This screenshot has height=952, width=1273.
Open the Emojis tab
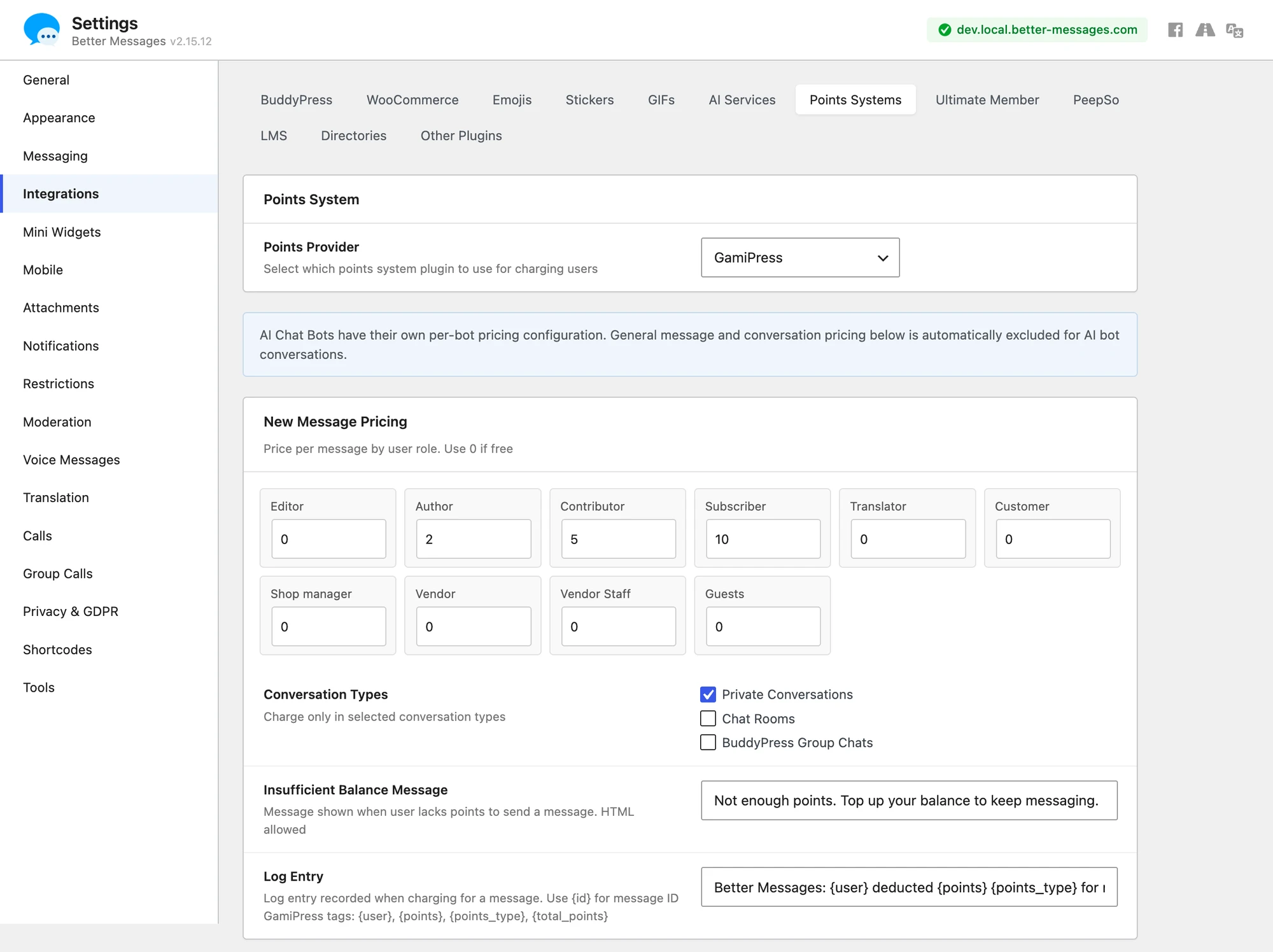tap(512, 100)
